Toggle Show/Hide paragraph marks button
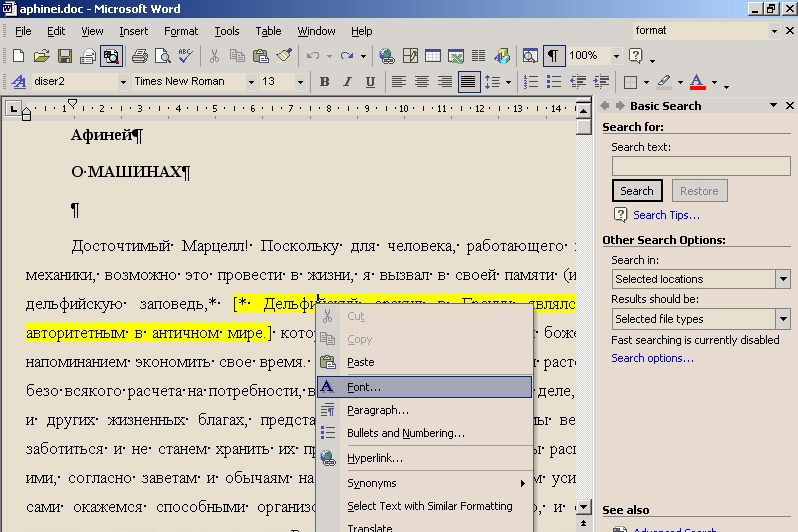The height and width of the screenshot is (532, 798). (x=553, y=57)
